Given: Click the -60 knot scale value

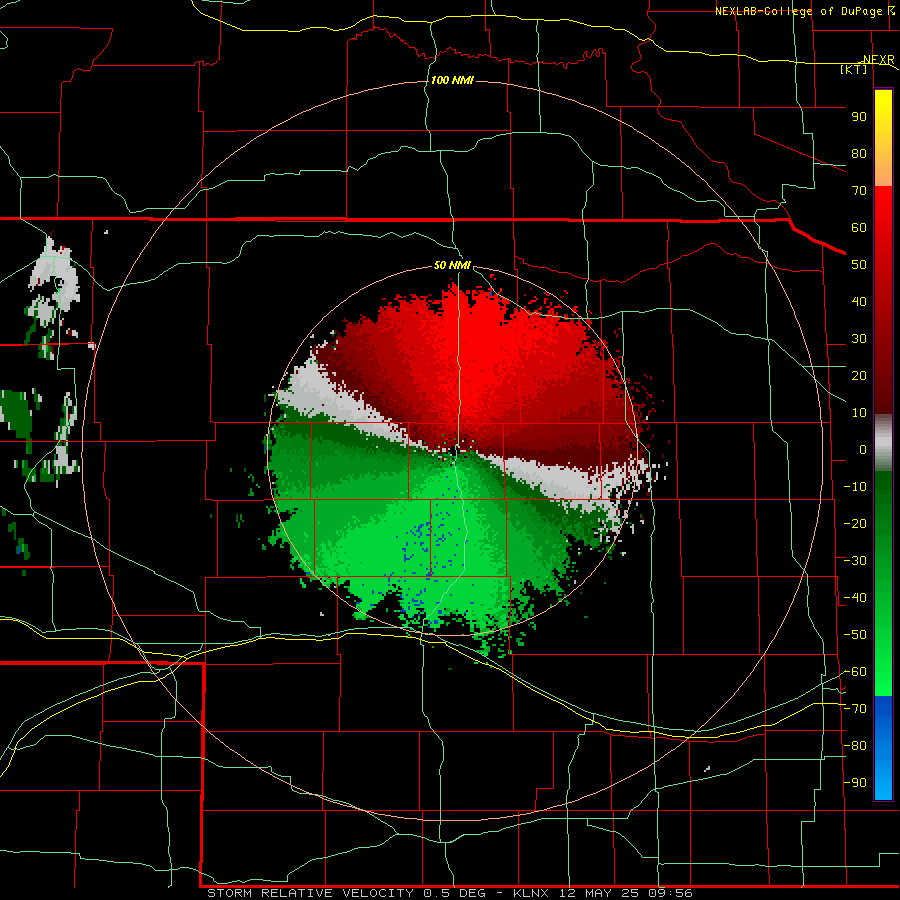Looking at the screenshot, I should [x=855, y=672].
